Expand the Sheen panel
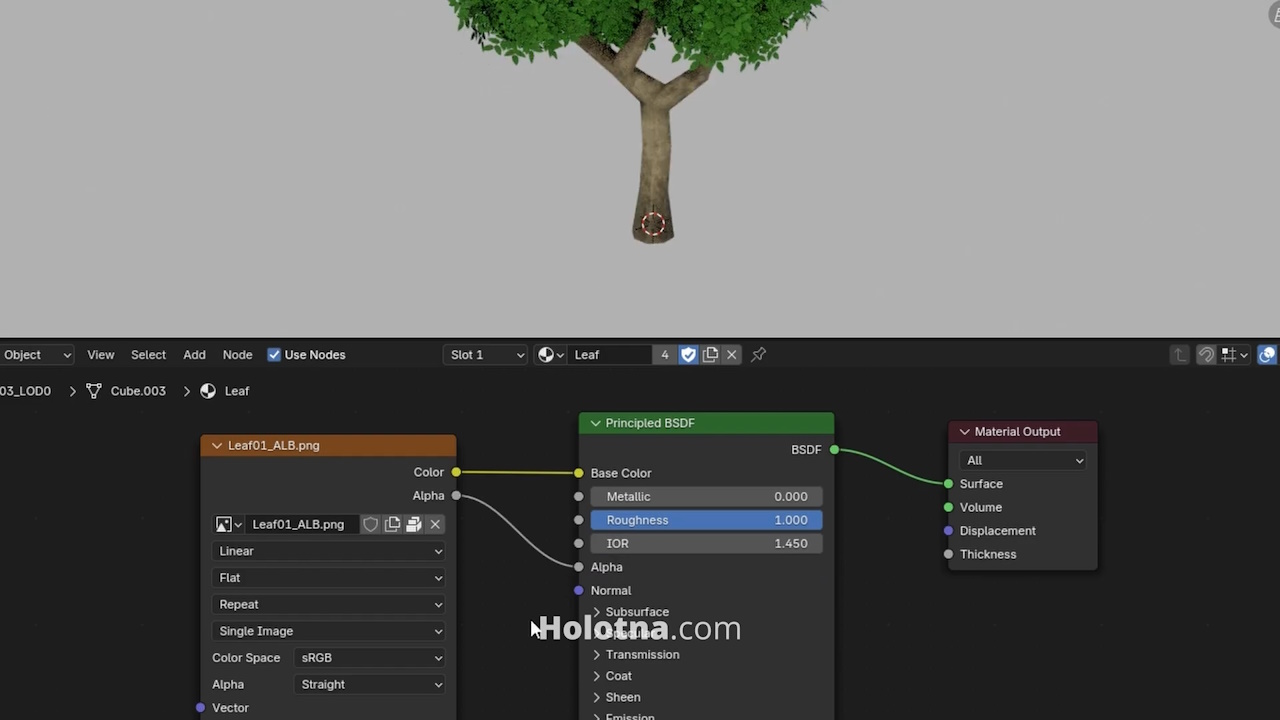The image size is (1280, 720). click(597, 697)
